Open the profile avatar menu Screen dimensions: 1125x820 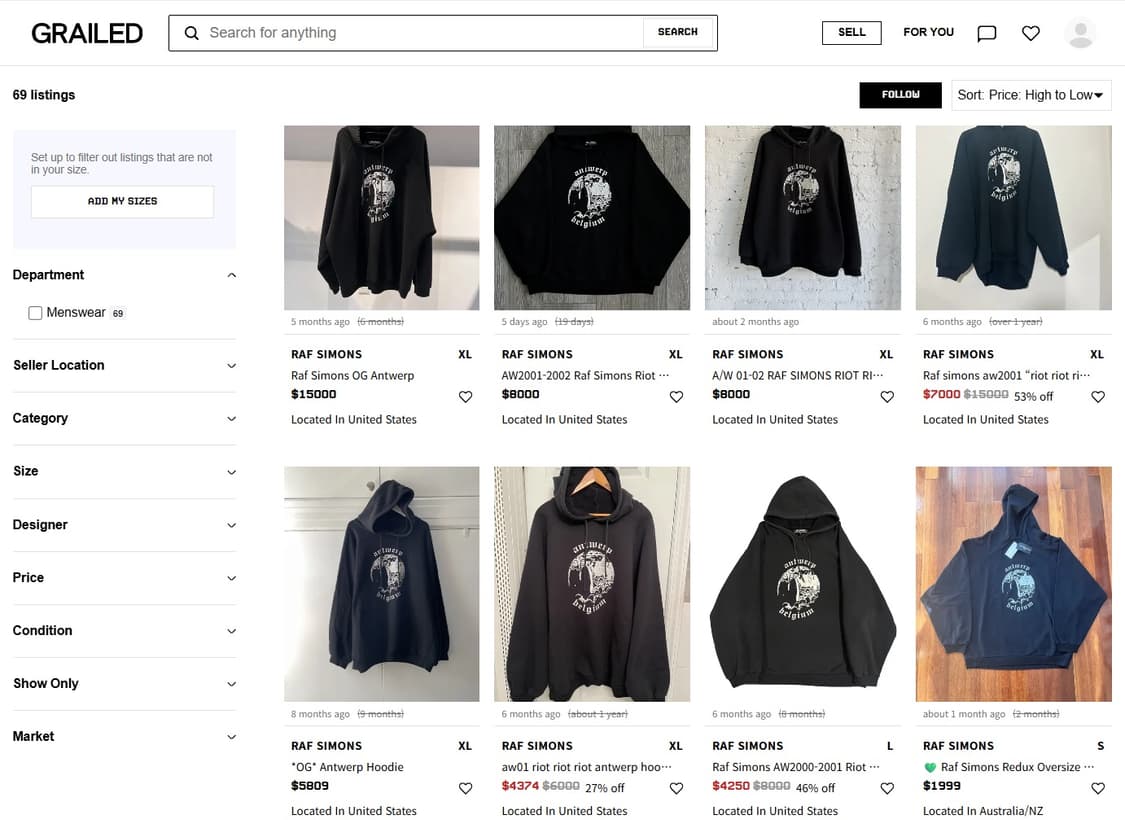click(1080, 32)
